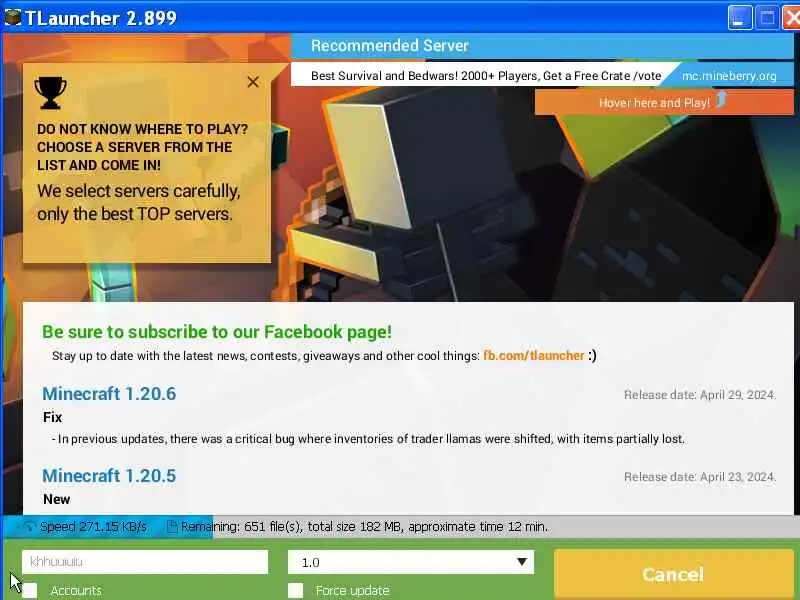Open the Minecraft 1.20.6 heading

click(109, 394)
